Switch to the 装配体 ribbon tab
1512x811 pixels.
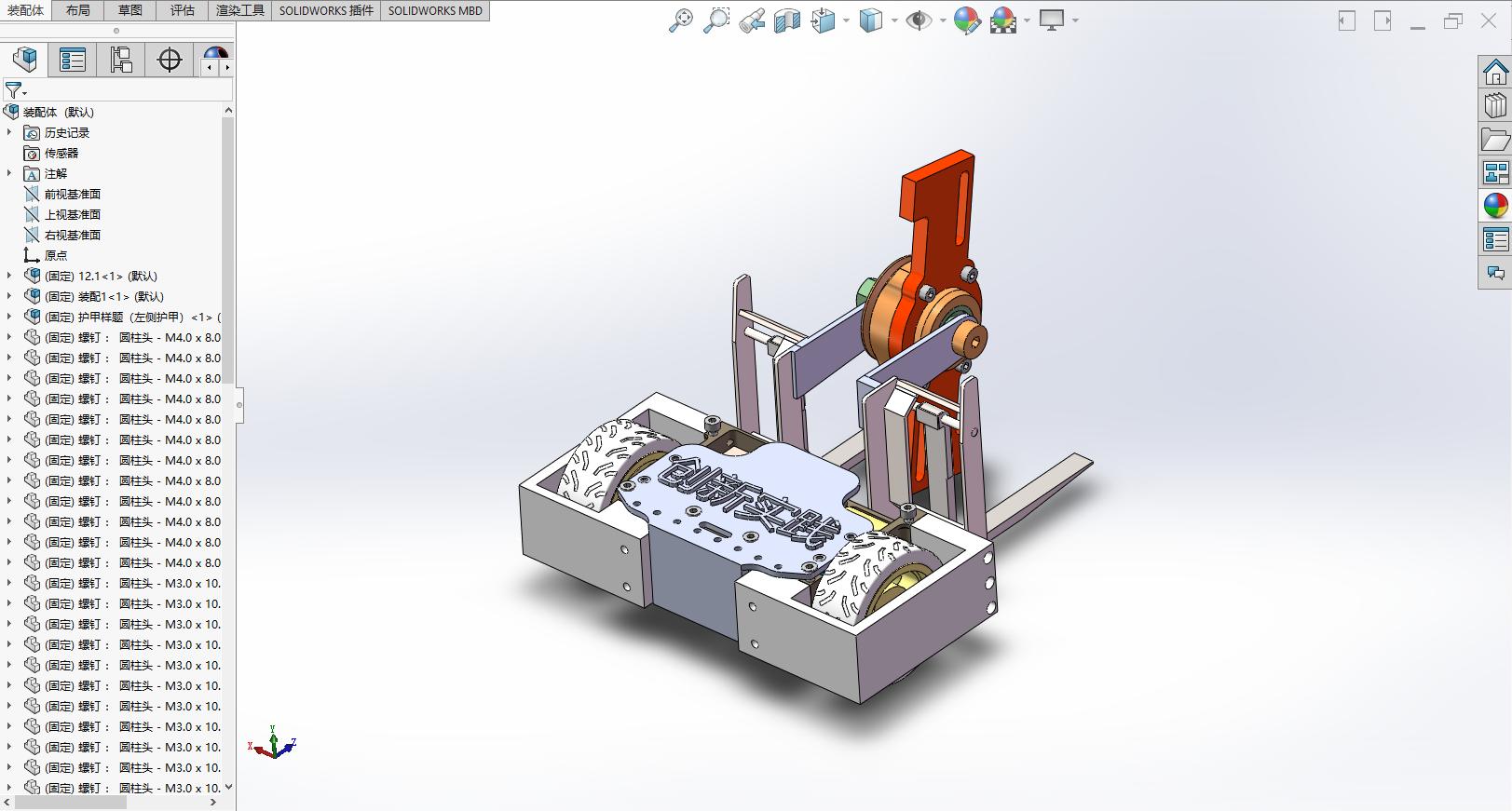click(x=26, y=10)
